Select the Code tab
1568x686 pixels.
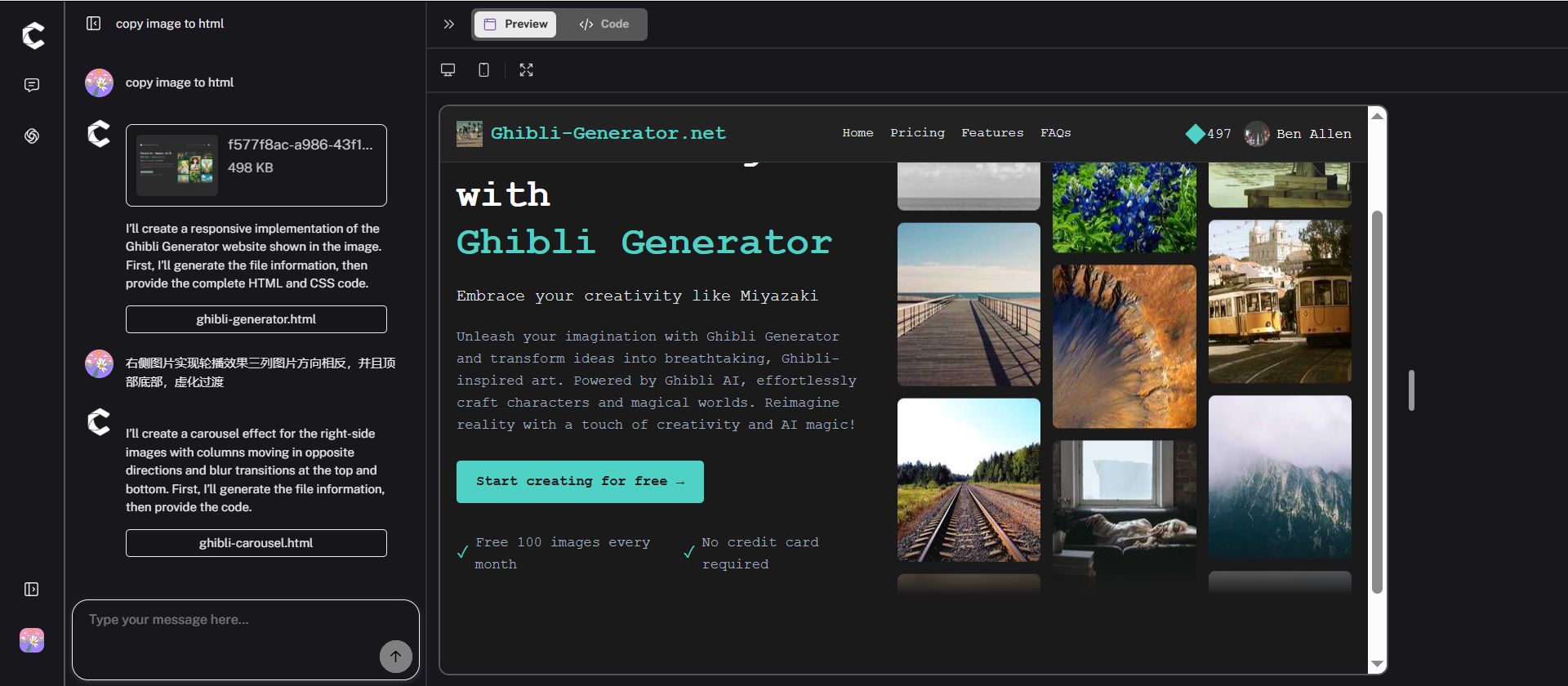(604, 24)
